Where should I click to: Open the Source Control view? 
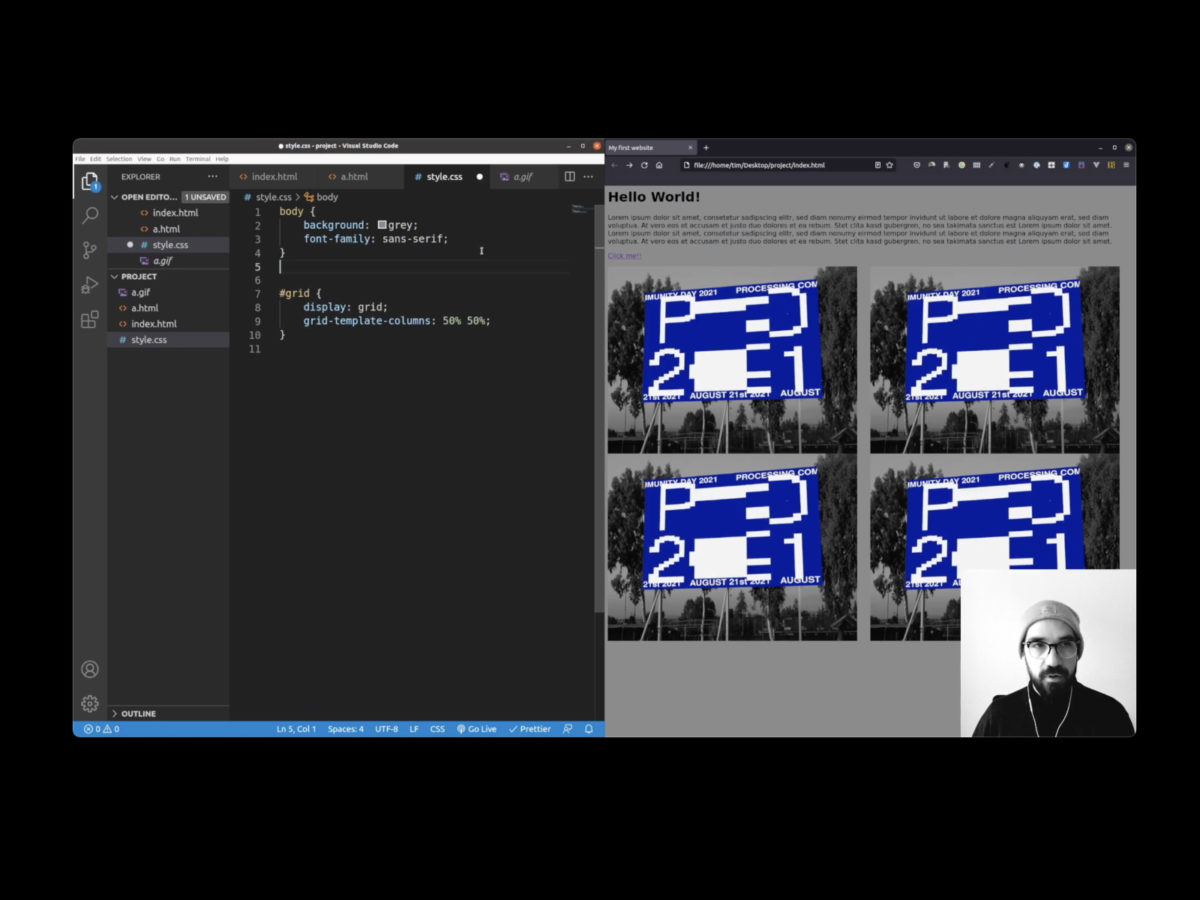point(90,250)
